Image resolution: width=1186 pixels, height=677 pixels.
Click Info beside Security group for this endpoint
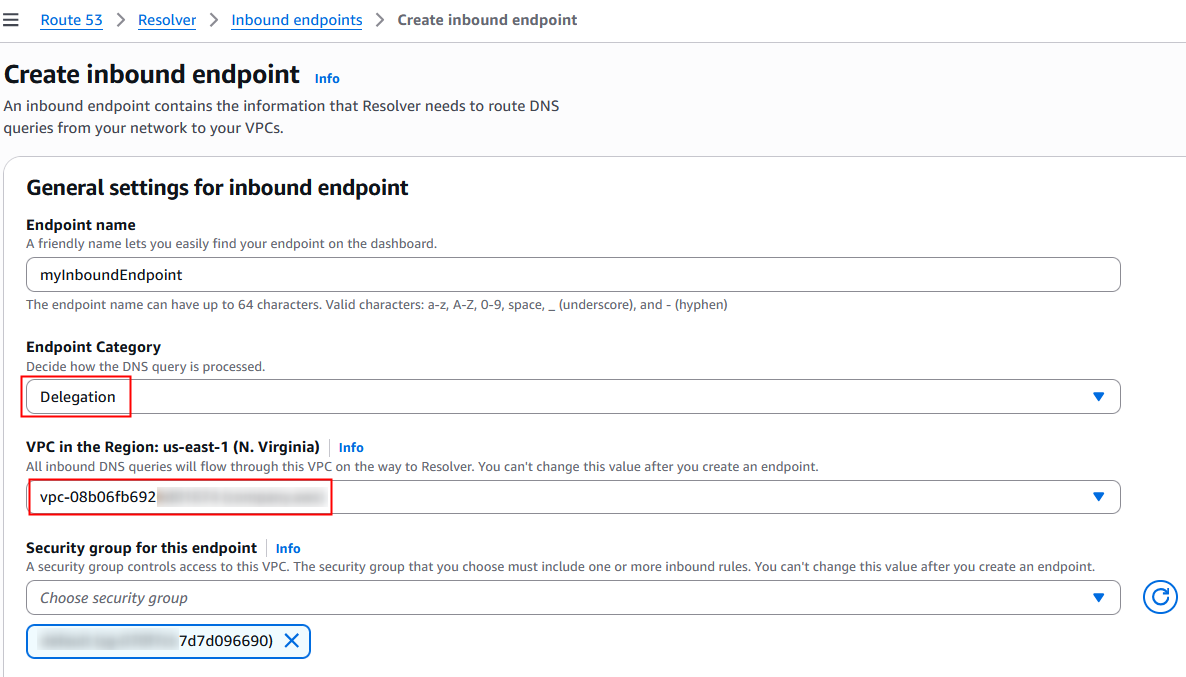point(288,548)
